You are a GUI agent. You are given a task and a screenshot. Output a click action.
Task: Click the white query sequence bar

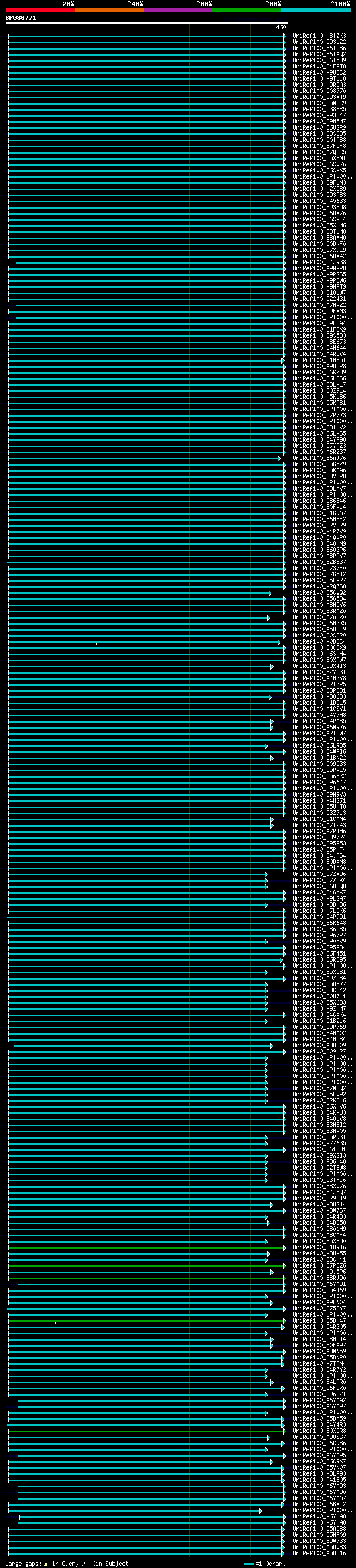click(x=147, y=23)
